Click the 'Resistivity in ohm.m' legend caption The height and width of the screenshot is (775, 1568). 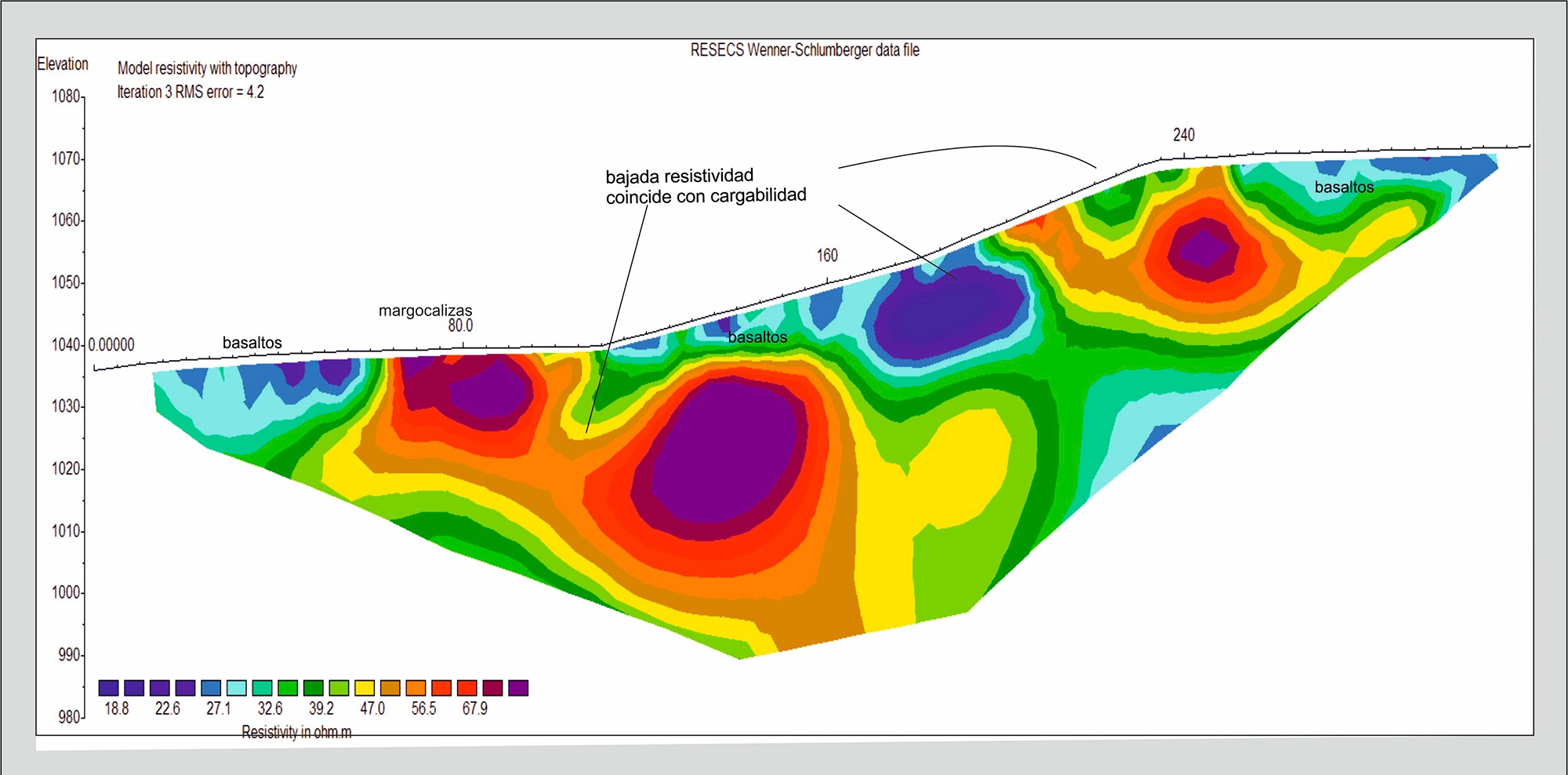click(296, 732)
